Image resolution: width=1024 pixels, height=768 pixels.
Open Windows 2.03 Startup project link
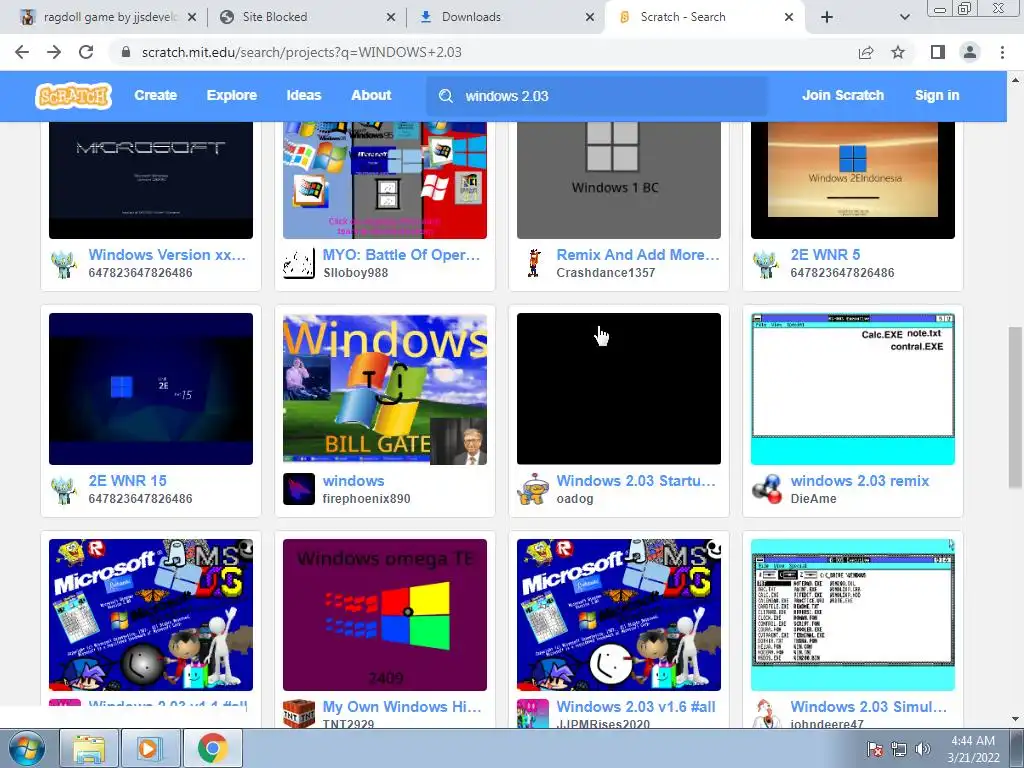tap(636, 481)
